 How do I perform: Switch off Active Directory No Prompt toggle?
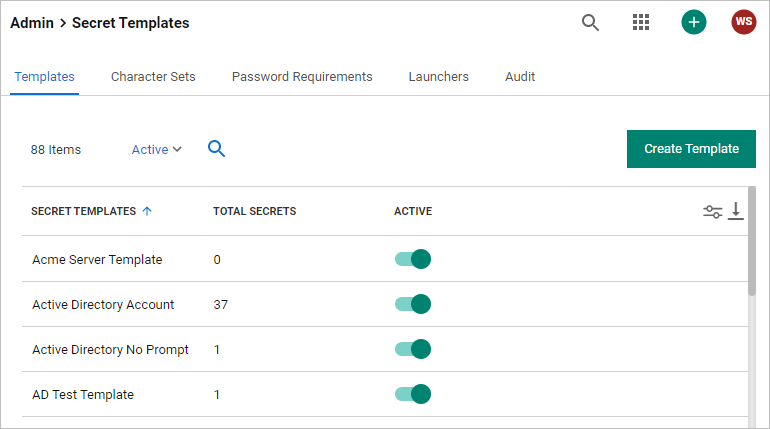point(412,349)
